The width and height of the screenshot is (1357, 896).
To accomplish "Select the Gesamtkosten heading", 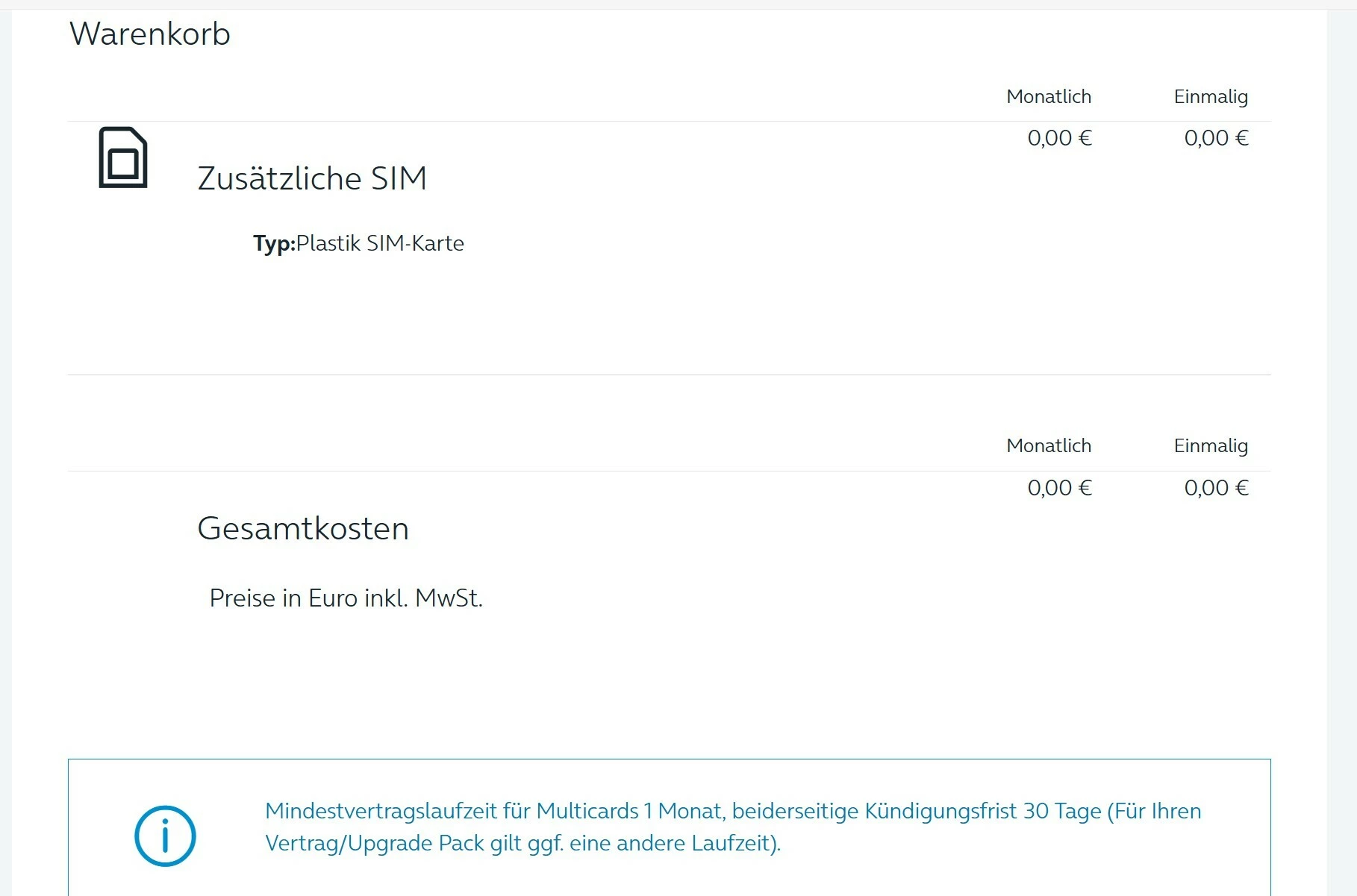I will pos(303,529).
